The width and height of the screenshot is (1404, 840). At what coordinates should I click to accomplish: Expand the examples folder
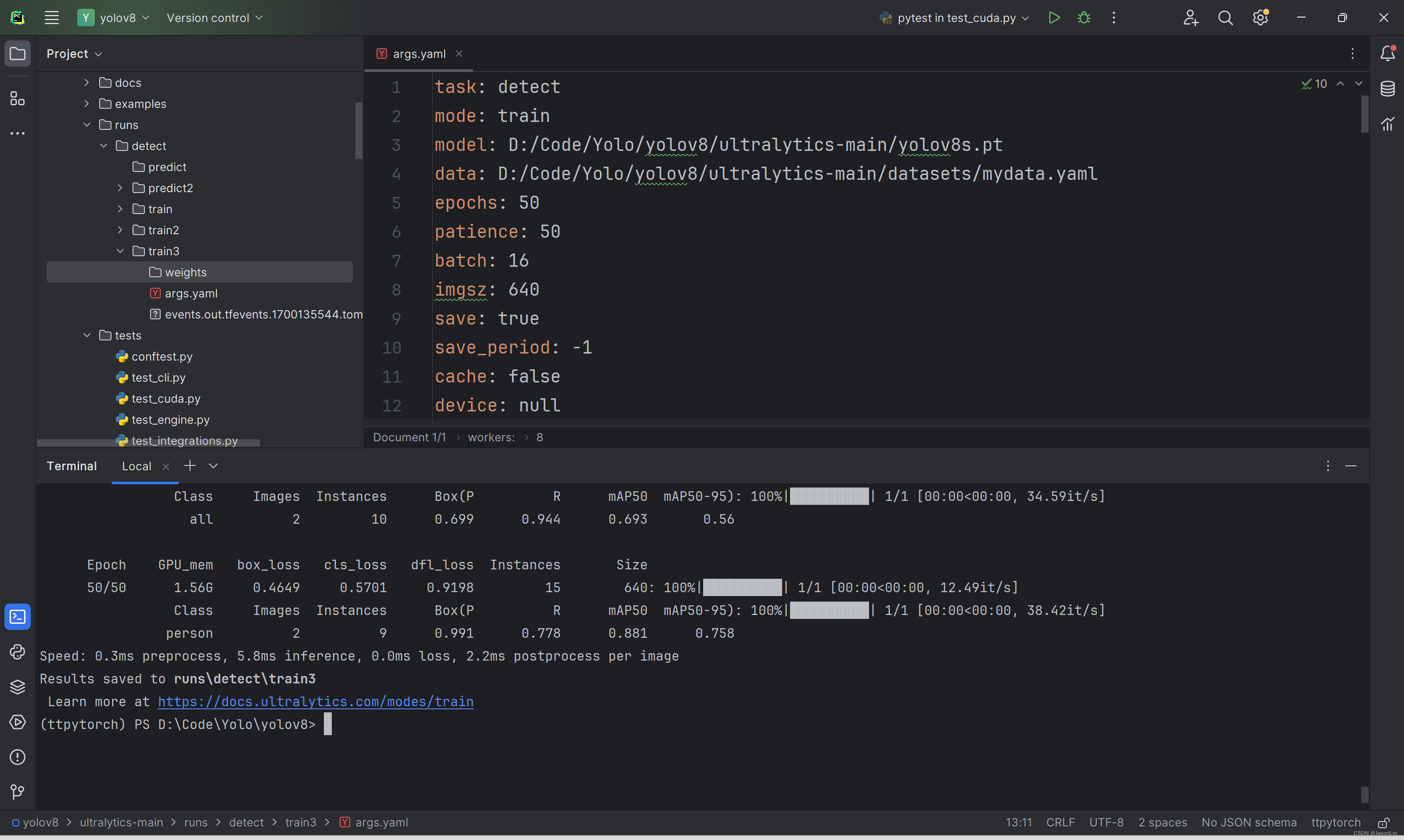click(x=86, y=104)
